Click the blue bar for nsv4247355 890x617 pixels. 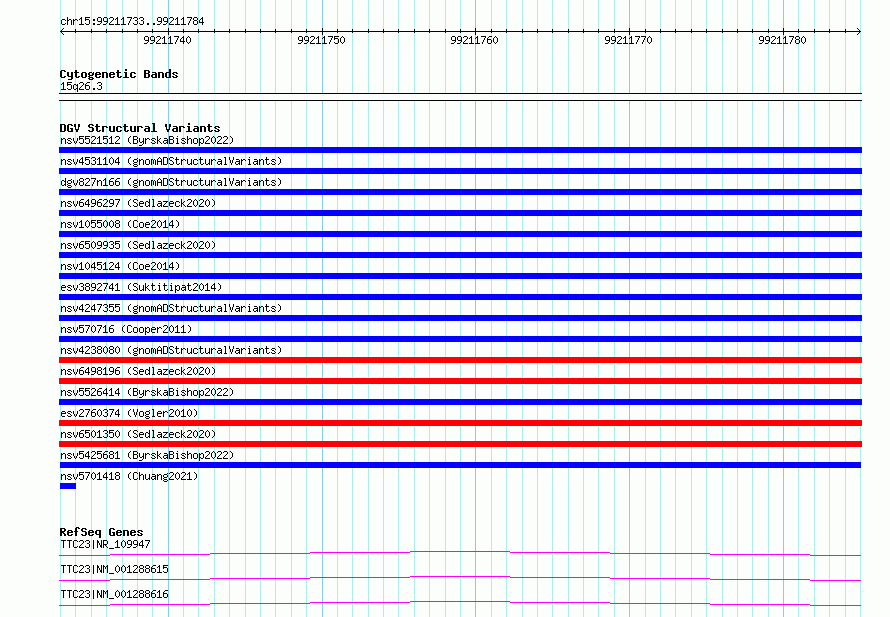tap(460, 318)
